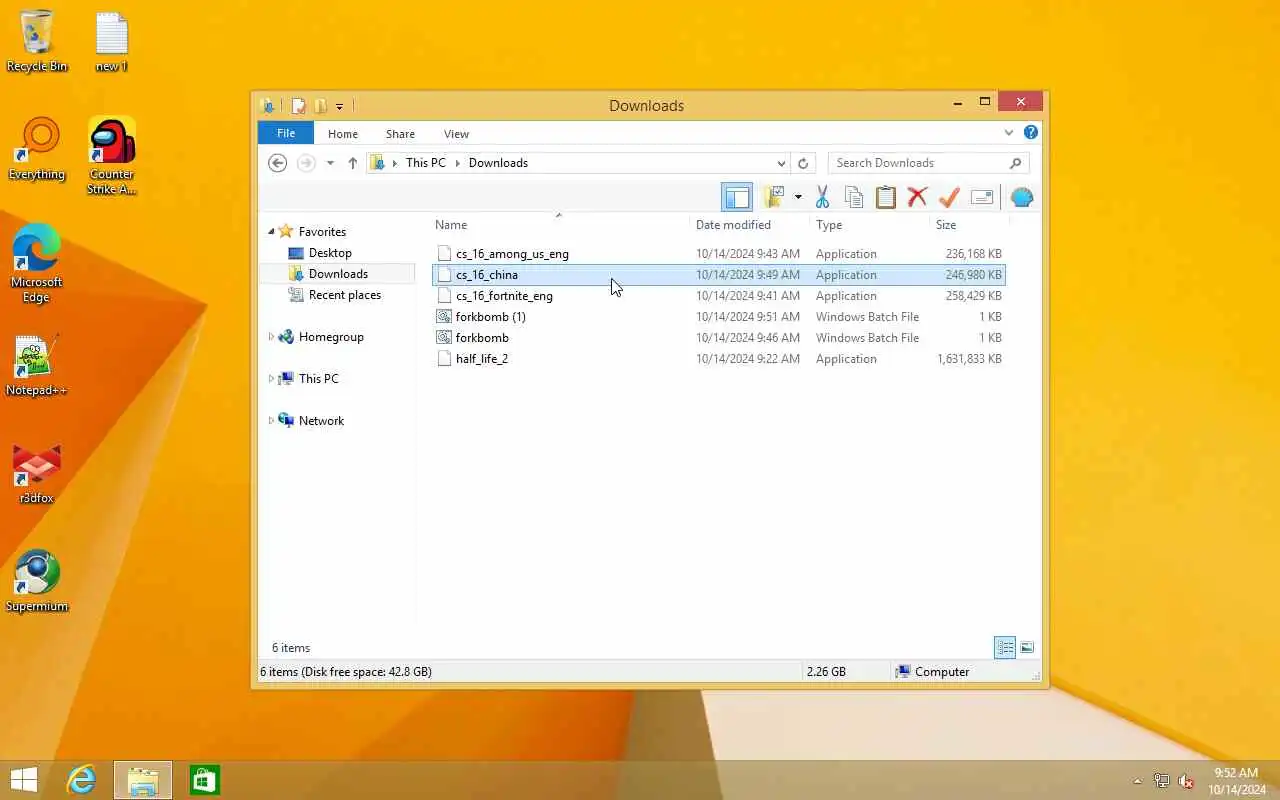Sort by the Date modified column header
This screenshot has height=800, width=1280.
[733, 225]
